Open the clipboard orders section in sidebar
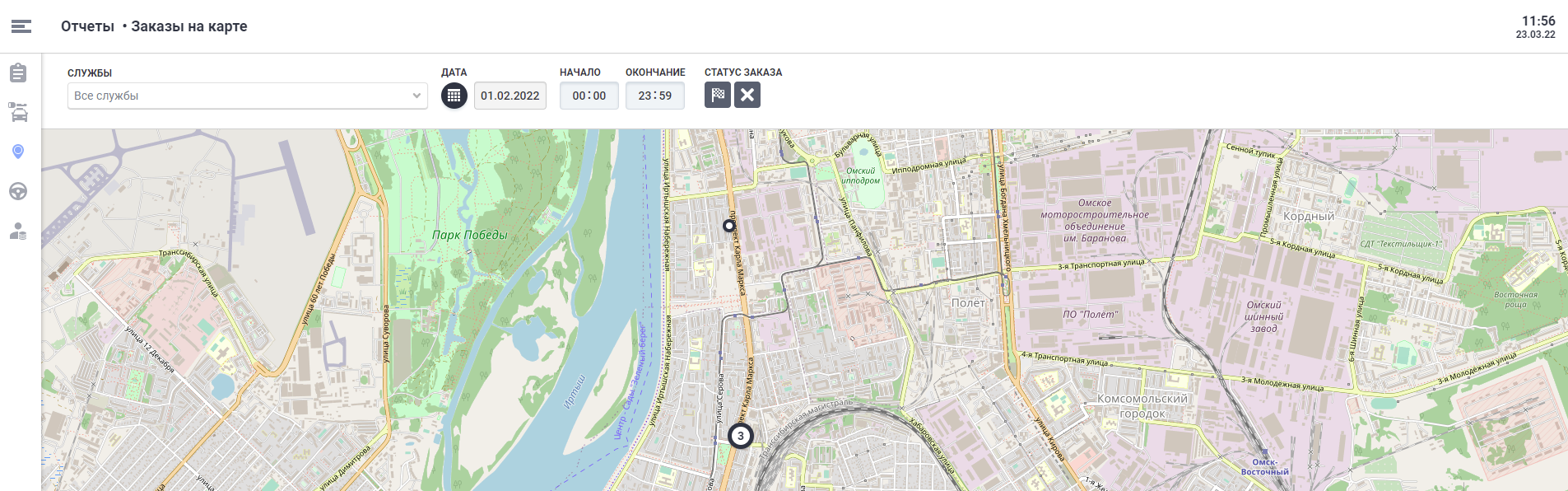This screenshot has width=1568, height=491. pyautogui.click(x=18, y=73)
